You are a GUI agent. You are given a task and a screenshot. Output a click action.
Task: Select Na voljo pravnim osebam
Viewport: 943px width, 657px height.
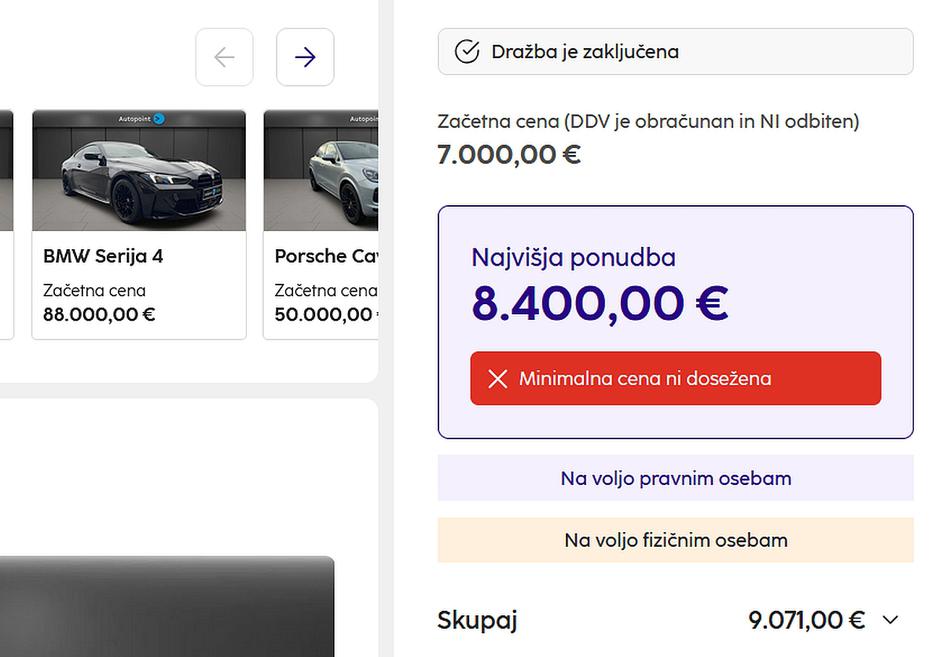point(675,478)
